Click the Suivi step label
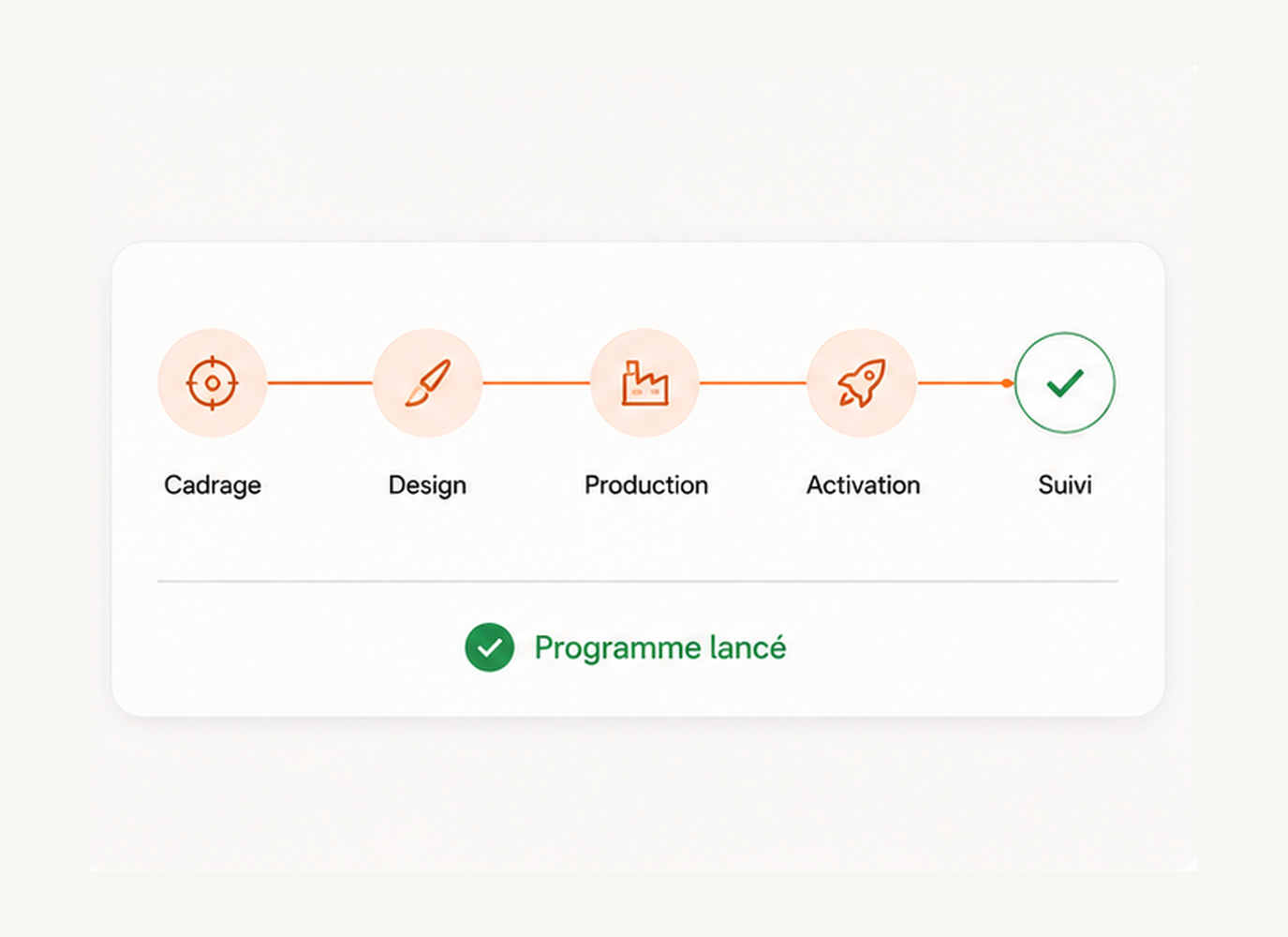 (1065, 485)
